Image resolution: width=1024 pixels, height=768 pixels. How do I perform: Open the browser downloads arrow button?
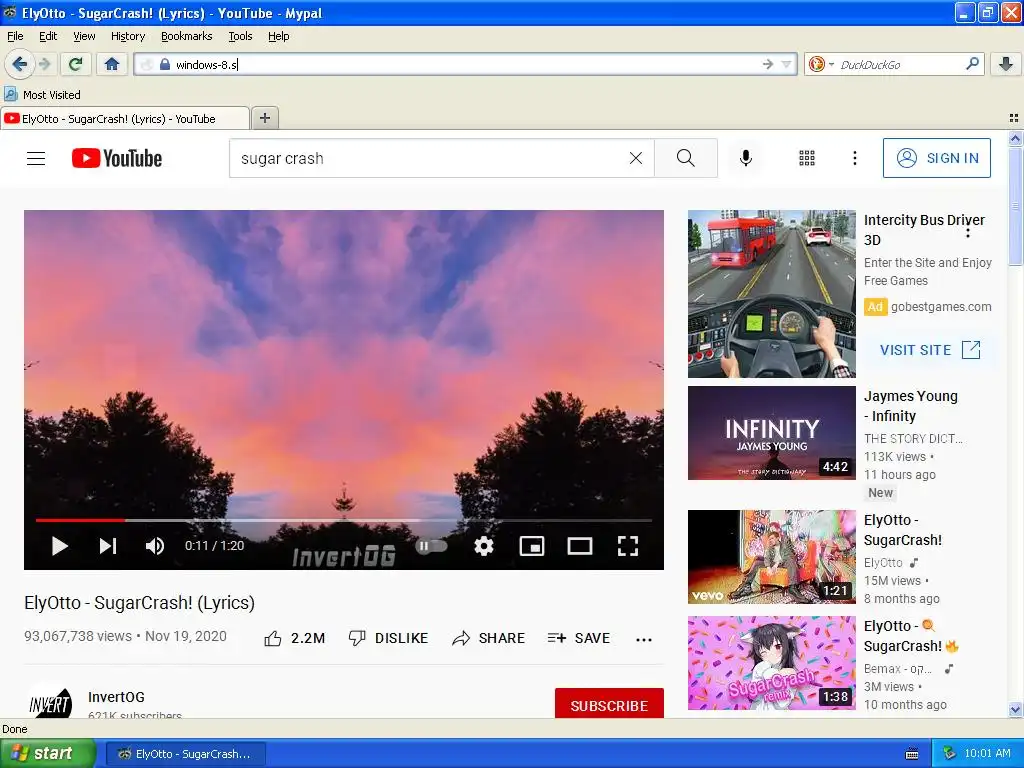1006,64
